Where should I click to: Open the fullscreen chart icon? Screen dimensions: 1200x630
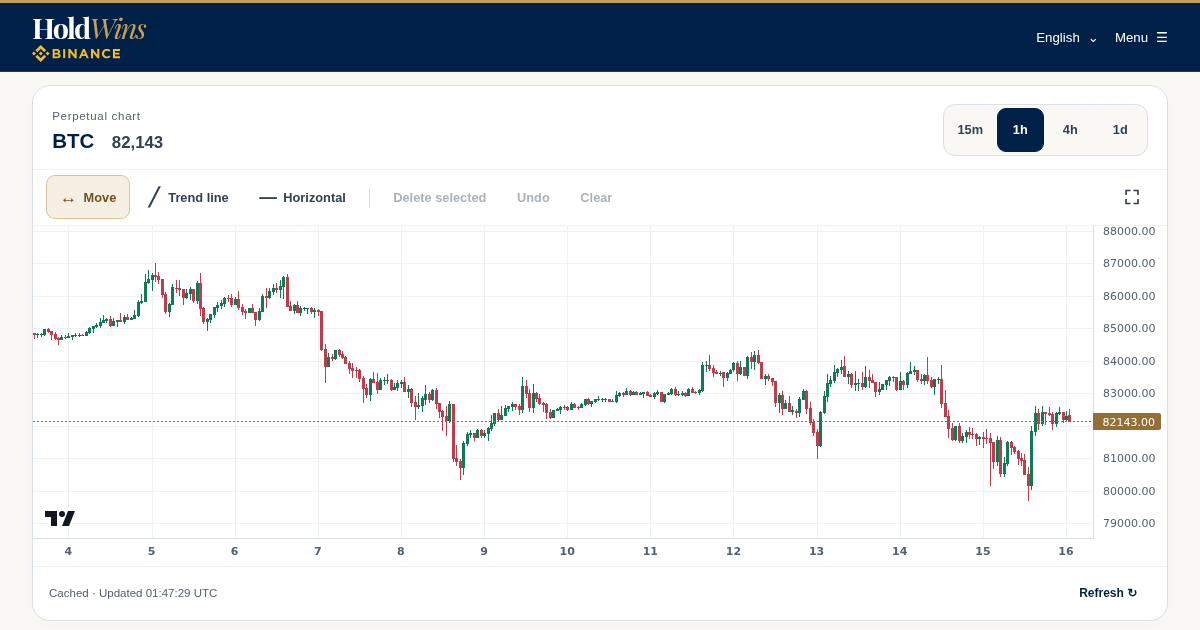pos(1132,197)
